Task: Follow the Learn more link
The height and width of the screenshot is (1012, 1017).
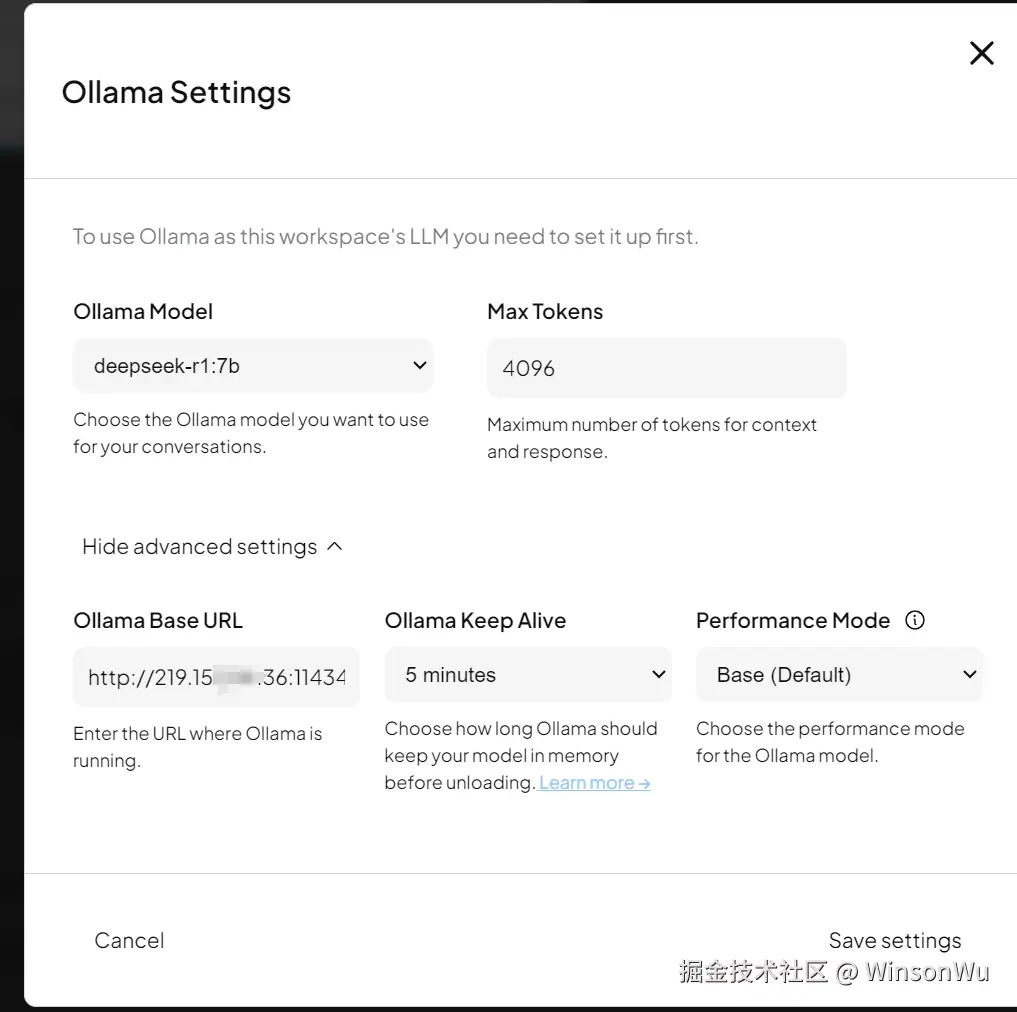Action: (594, 783)
